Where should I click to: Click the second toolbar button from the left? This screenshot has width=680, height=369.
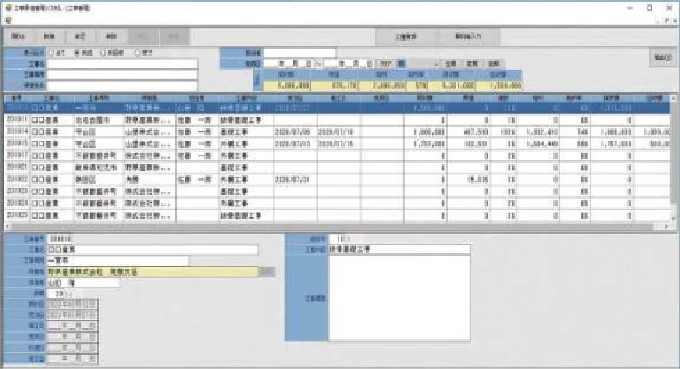49,37
